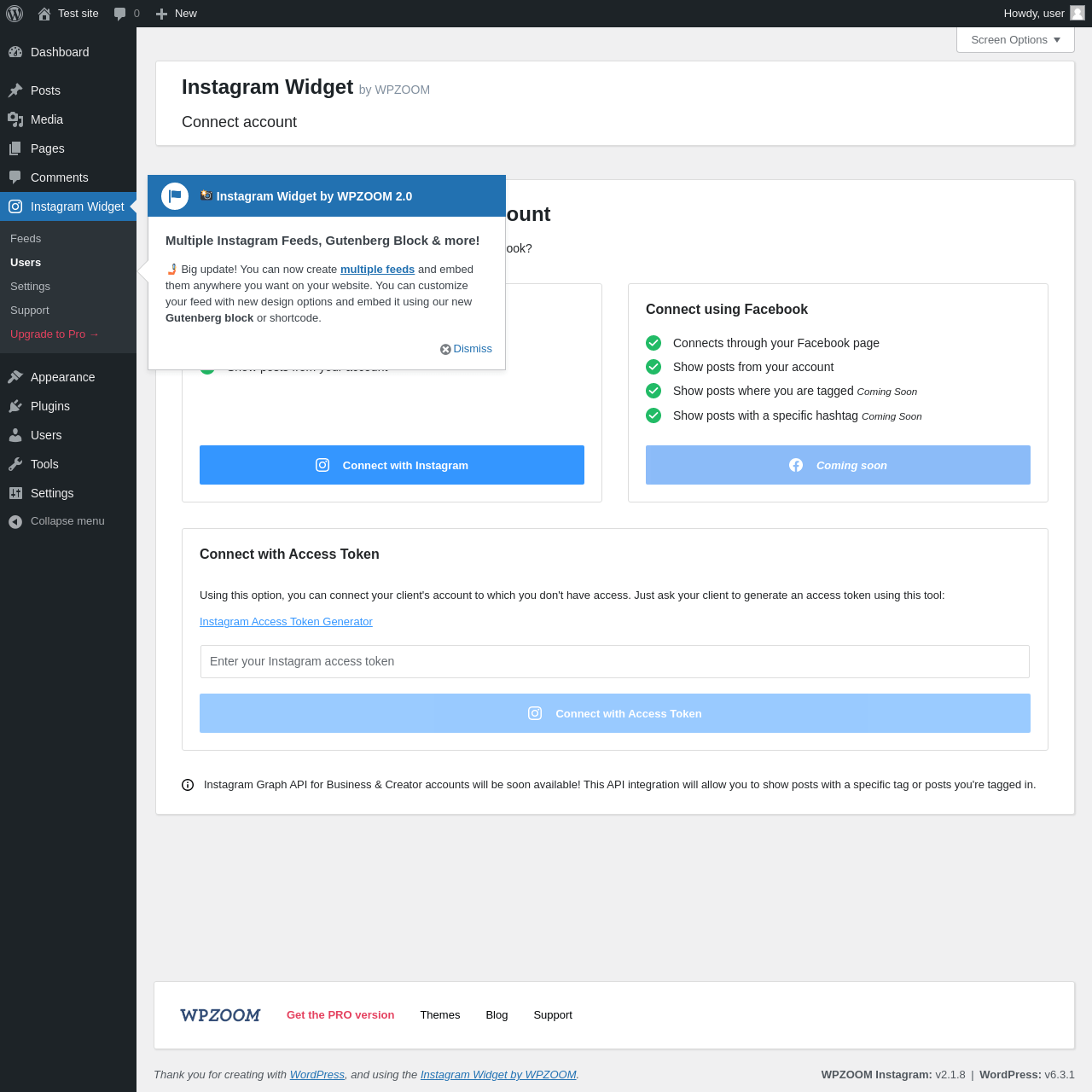
Task: Open the Feeds submenu item
Action: (26, 239)
